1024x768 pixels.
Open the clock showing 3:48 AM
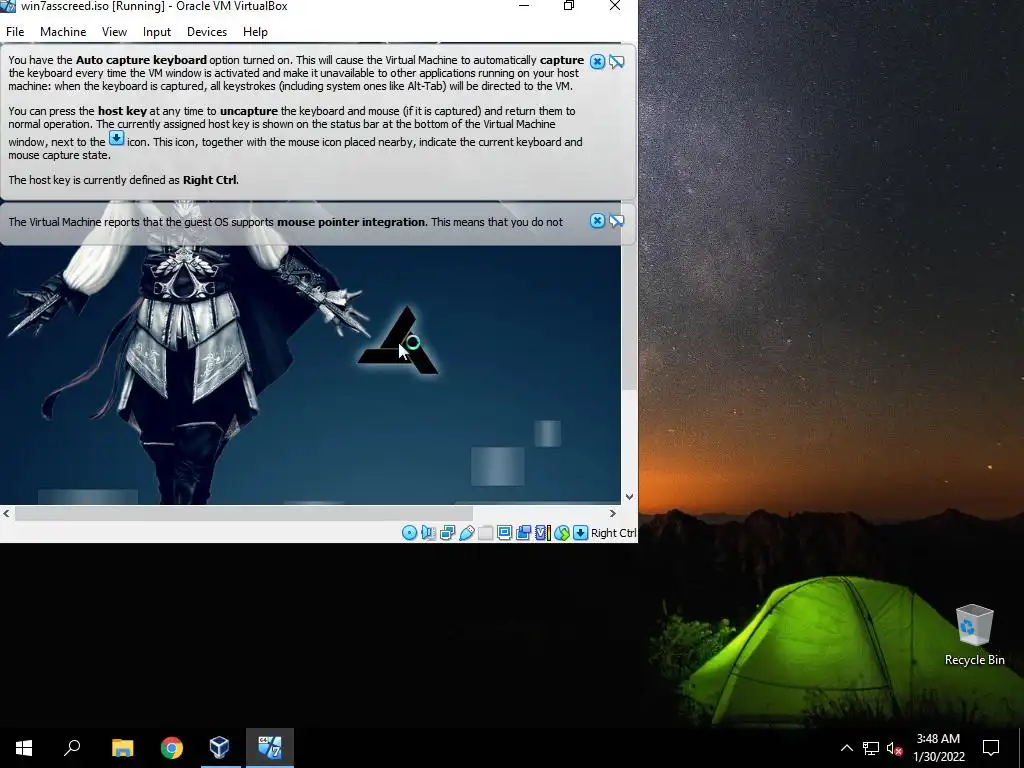(x=938, y=748)
